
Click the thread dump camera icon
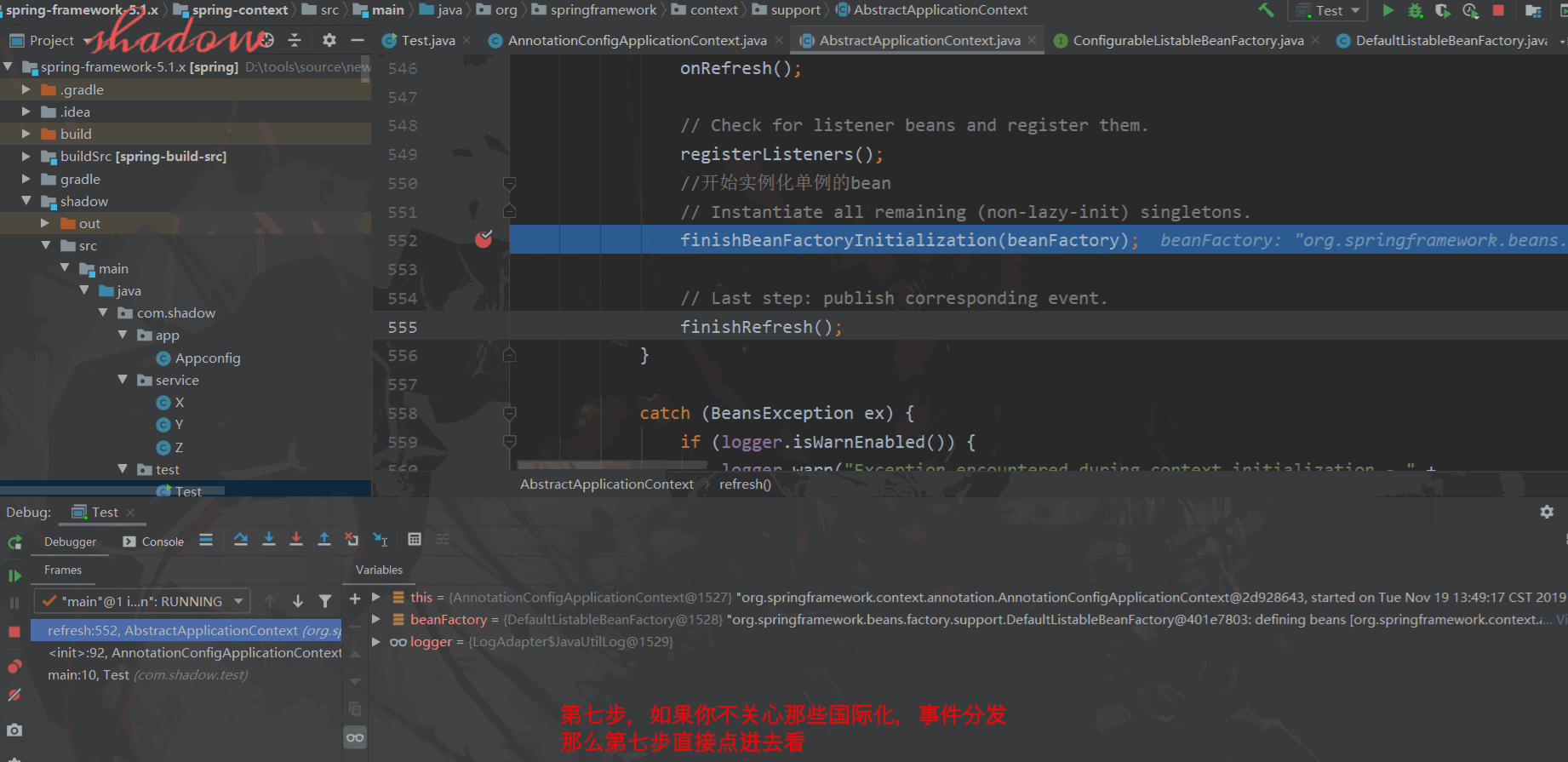click(14, 730)
